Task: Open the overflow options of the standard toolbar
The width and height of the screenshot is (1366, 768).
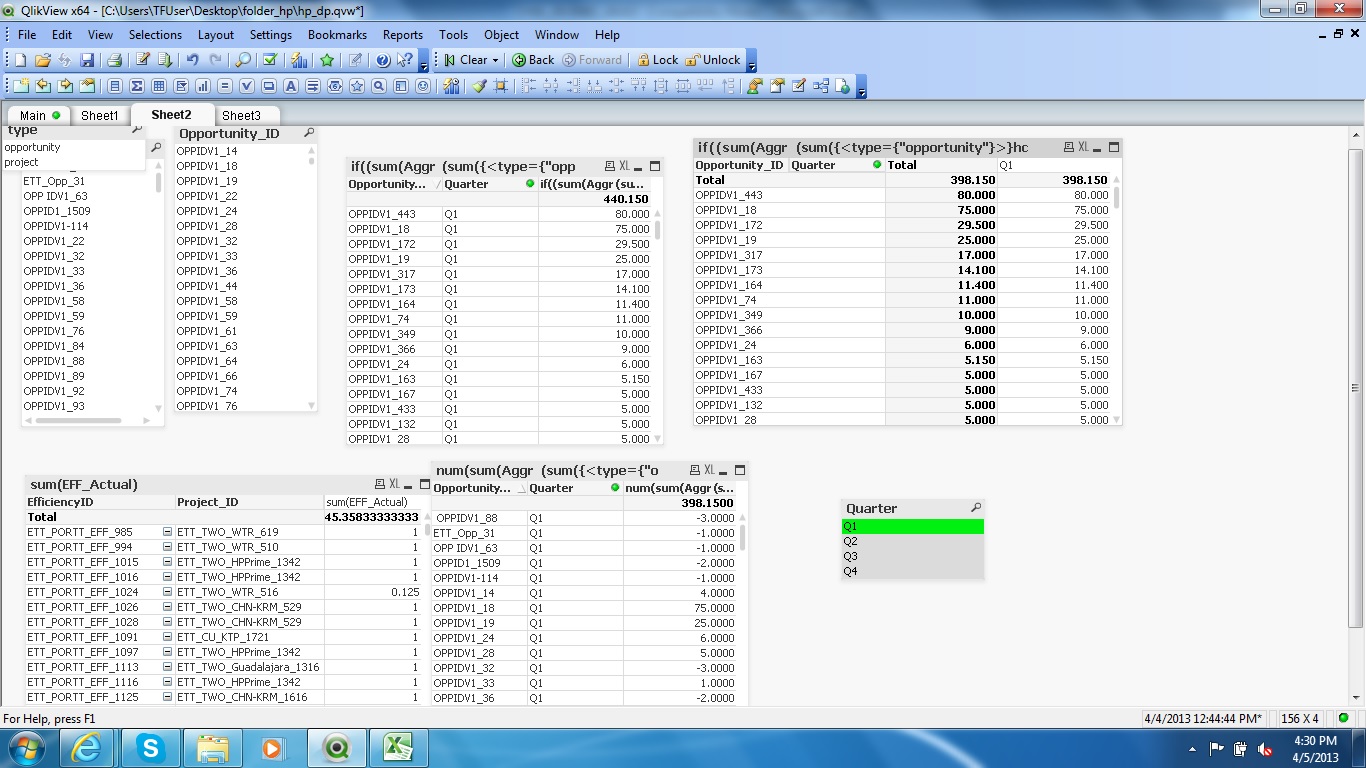Action: (424, 63)
